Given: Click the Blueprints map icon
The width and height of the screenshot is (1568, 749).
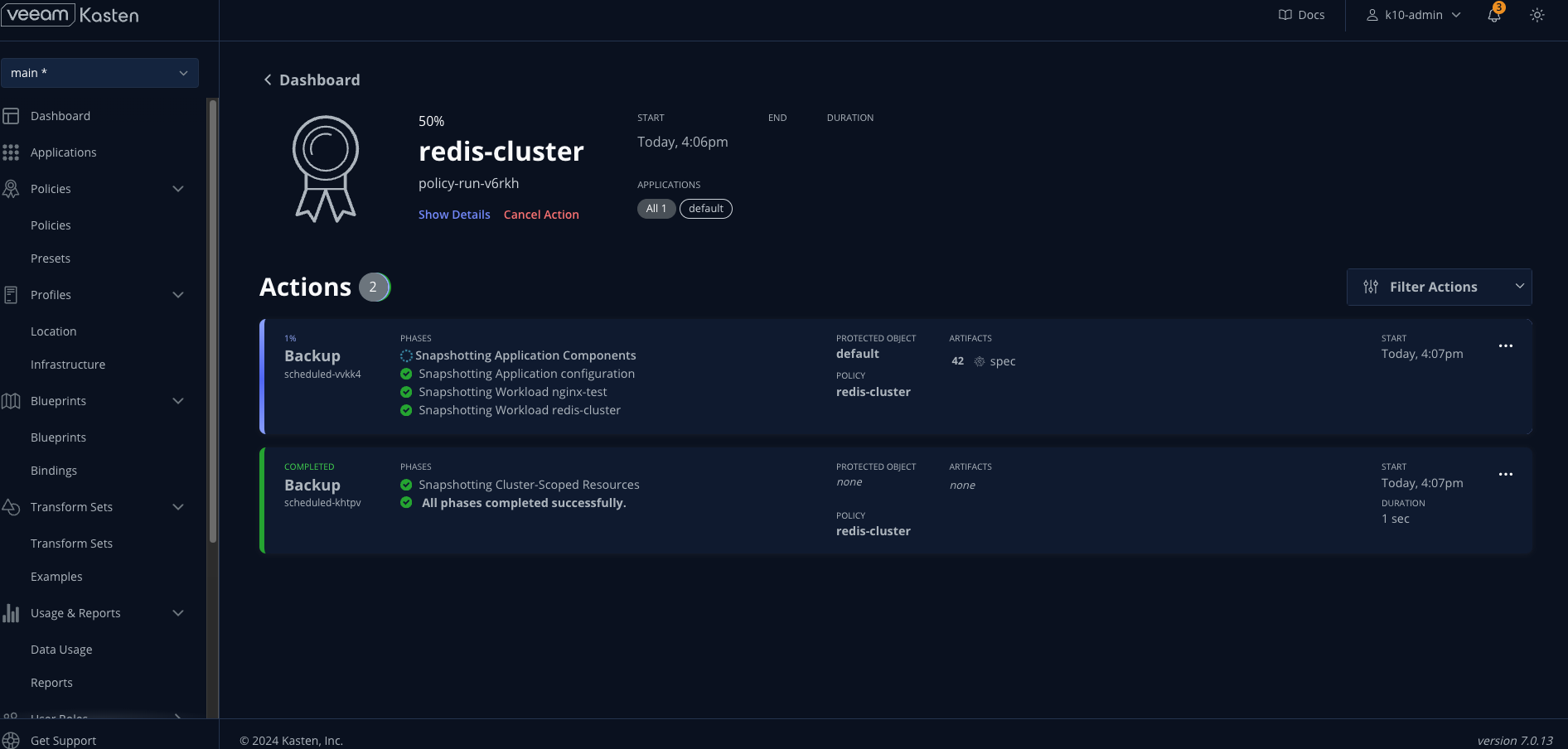Looking at the screenshot, I should tap(11, 401).
